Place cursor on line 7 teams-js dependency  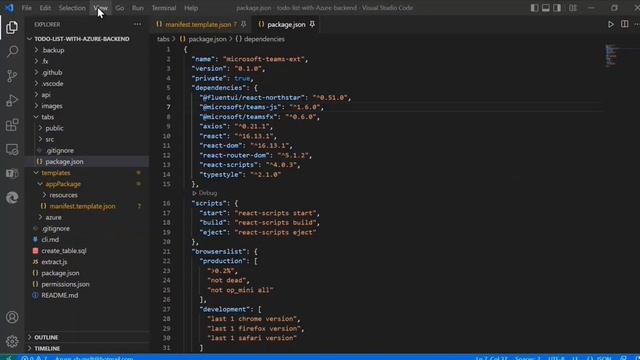261,107
